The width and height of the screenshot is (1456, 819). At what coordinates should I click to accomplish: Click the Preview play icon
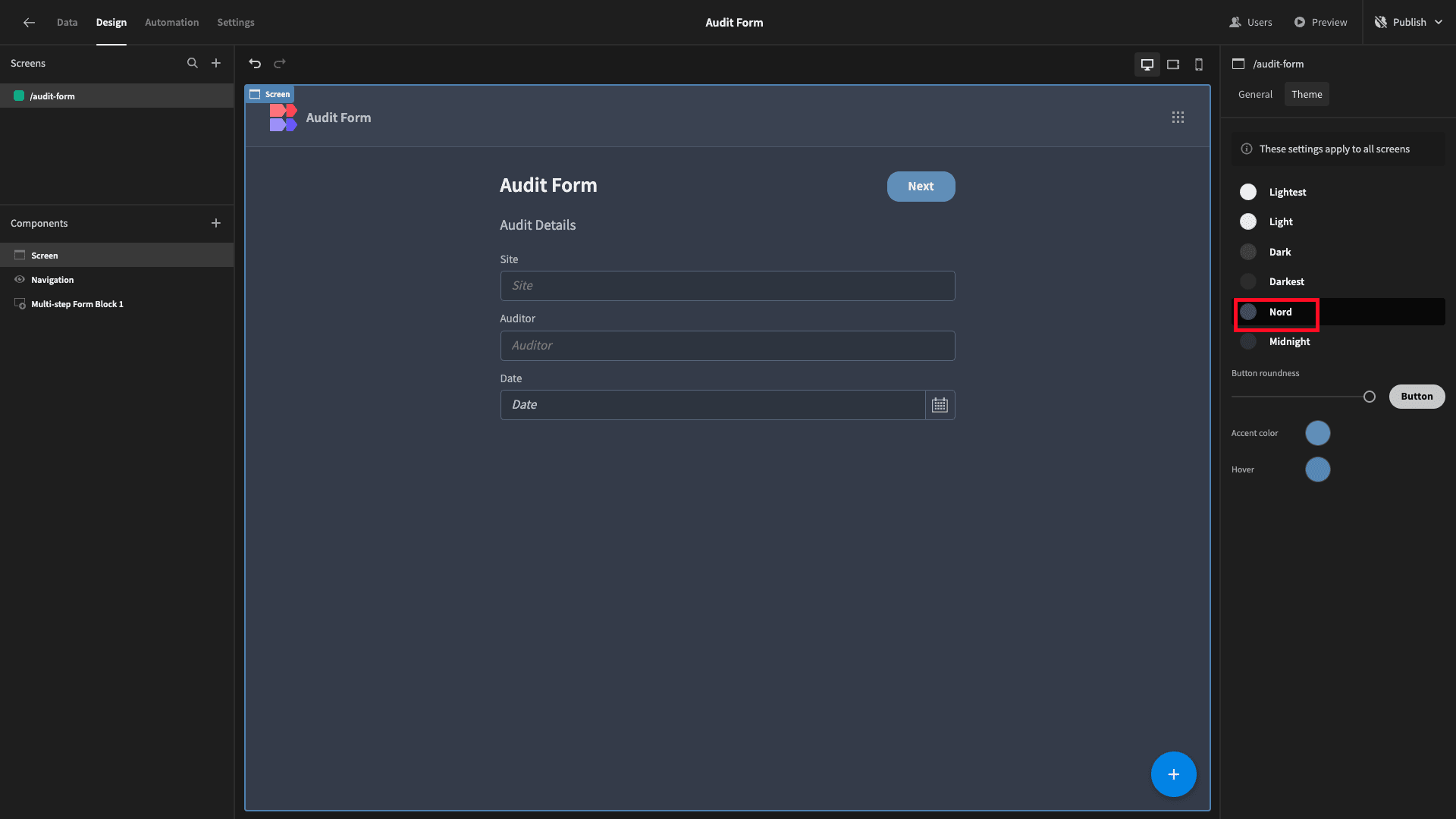[1300, 23]
